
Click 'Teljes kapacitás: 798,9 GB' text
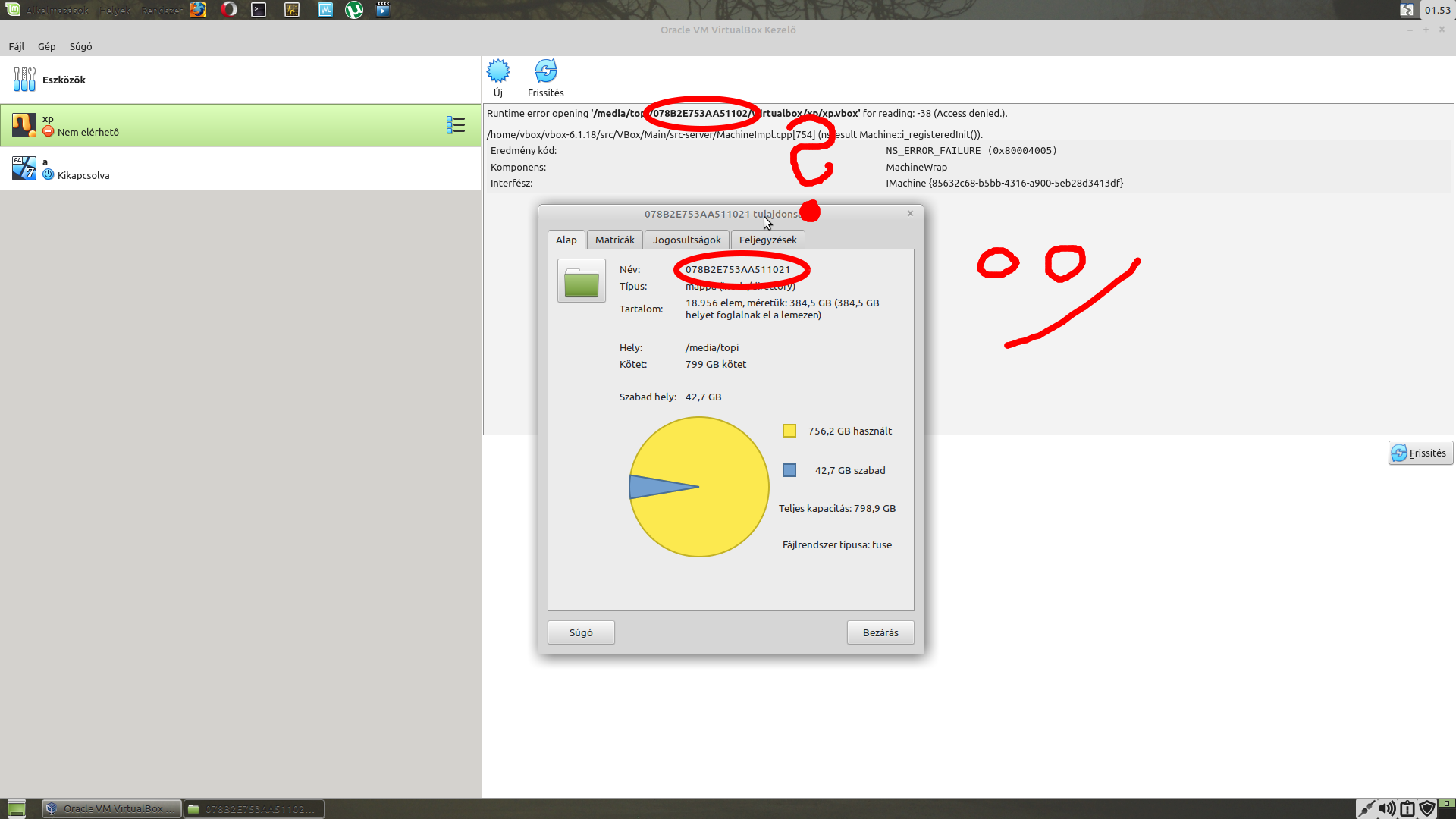pos(836,508)
